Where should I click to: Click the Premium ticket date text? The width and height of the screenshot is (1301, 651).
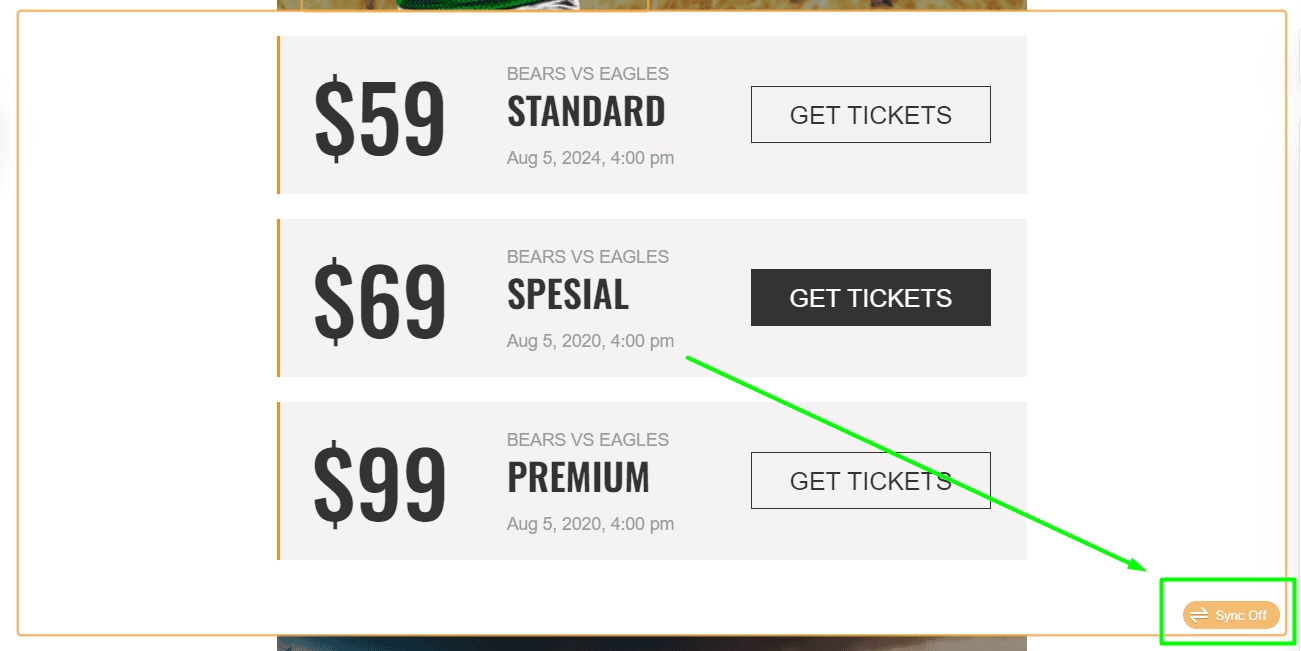590,524
